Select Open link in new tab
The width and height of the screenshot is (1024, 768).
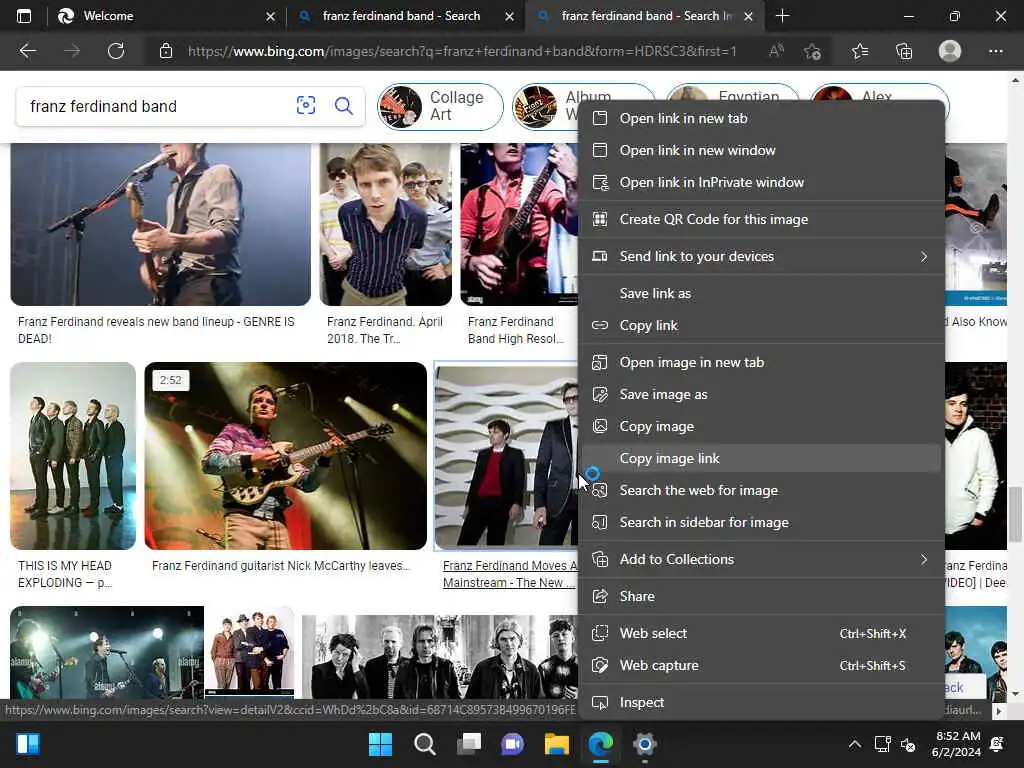[761, 118]
